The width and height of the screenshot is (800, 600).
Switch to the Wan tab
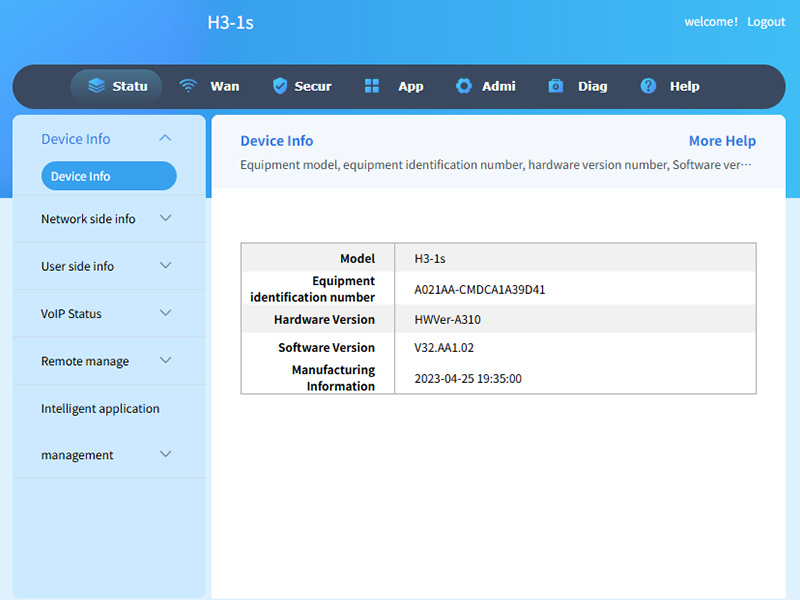coord(225,86)
